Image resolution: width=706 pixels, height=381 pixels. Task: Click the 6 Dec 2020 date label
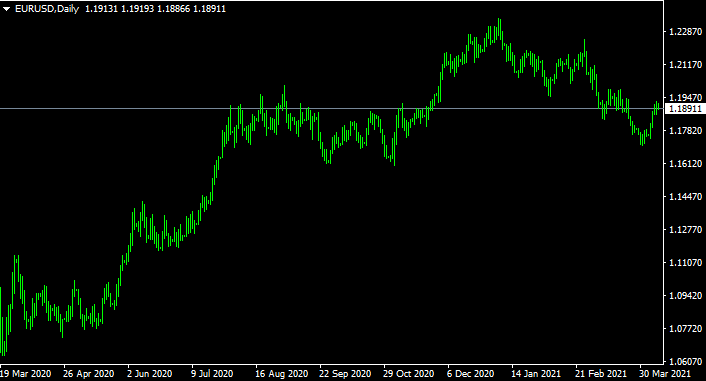[471, 374]
